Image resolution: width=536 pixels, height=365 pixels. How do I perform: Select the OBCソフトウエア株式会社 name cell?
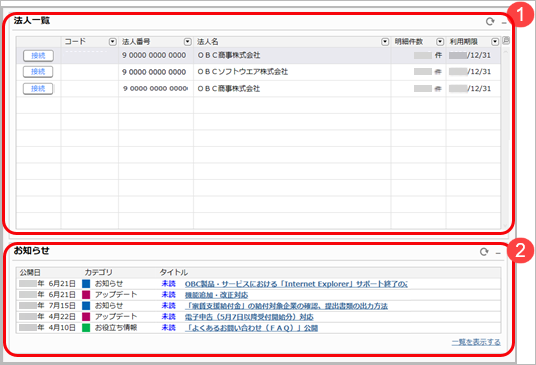(292, 72)
